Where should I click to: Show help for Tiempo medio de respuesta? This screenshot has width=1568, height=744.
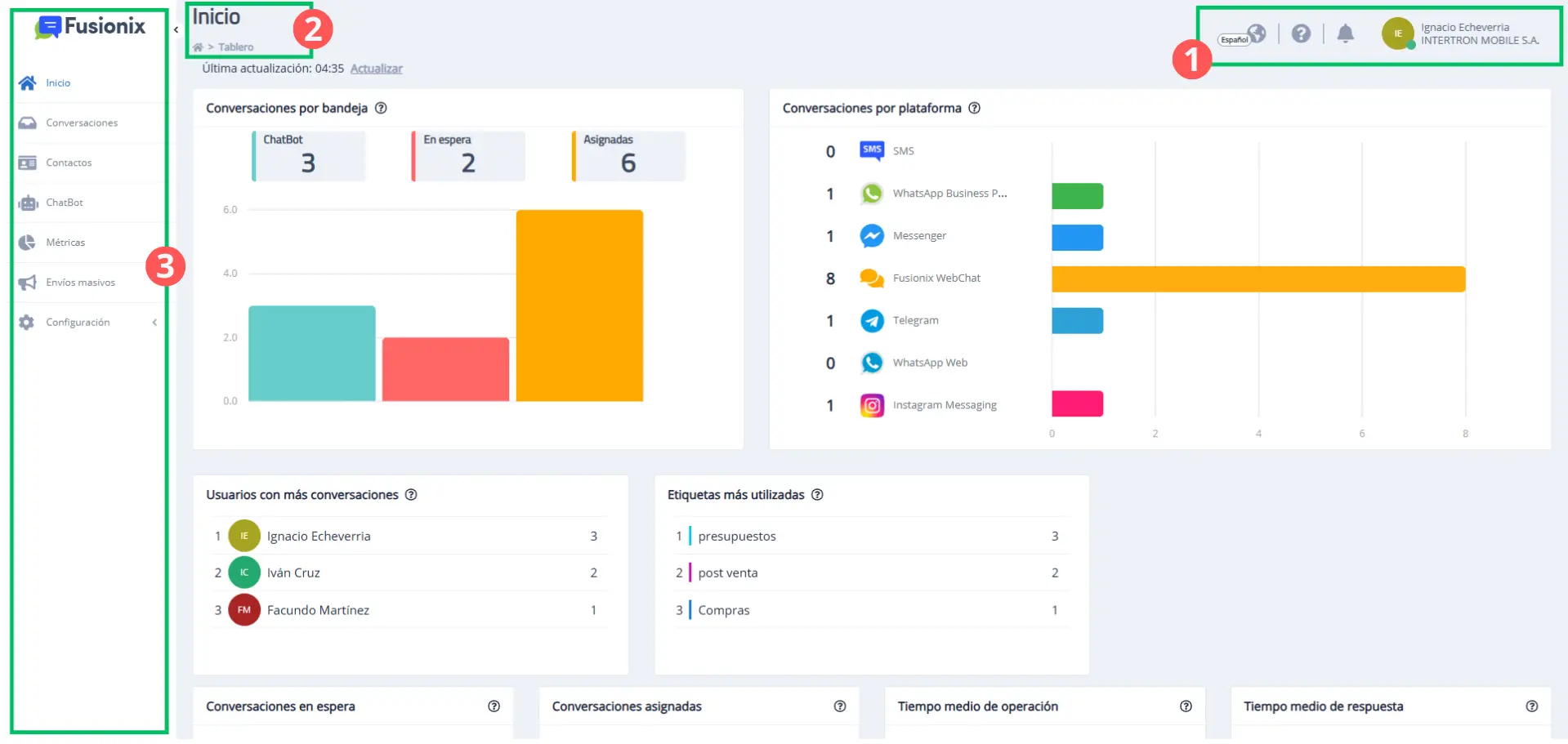click(x=1531, y=706)
